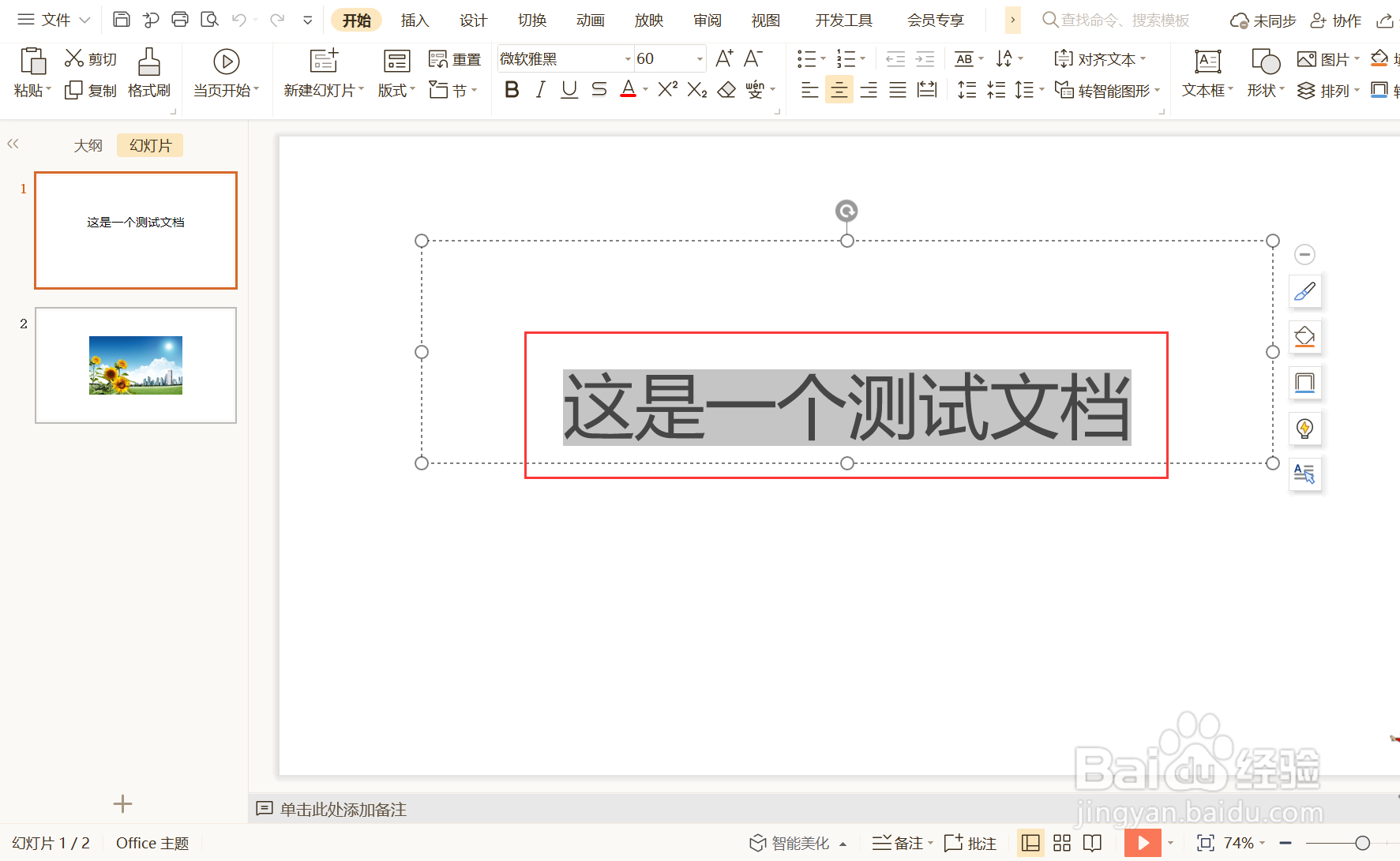Collapse floating toolbar with minus circle
1400x861 pixels.
pyautogui.click(x=1305, y=254)
